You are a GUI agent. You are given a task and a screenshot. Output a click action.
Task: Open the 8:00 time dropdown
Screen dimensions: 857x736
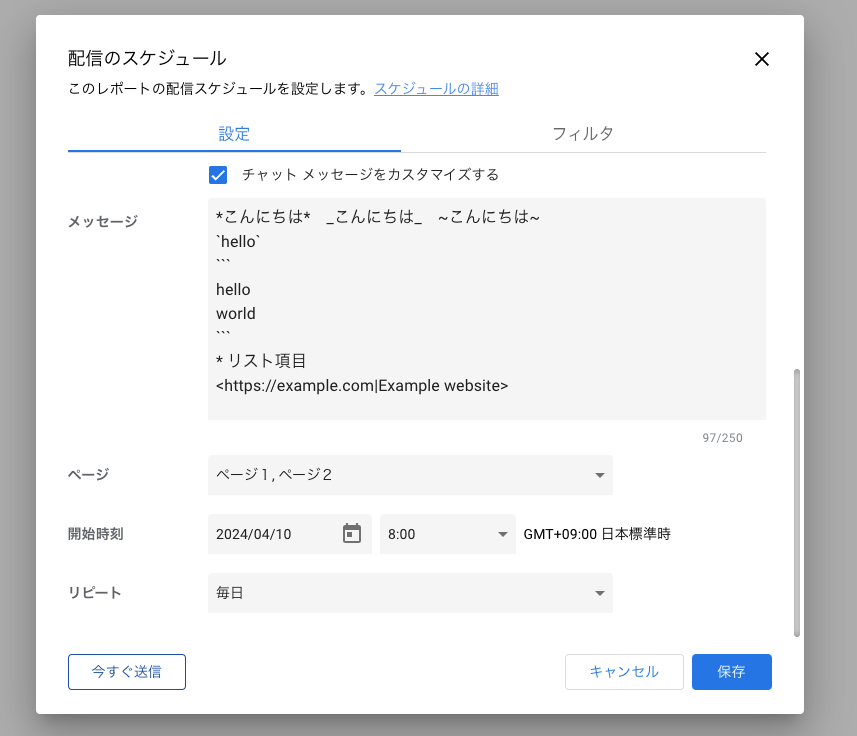point(447,534)
